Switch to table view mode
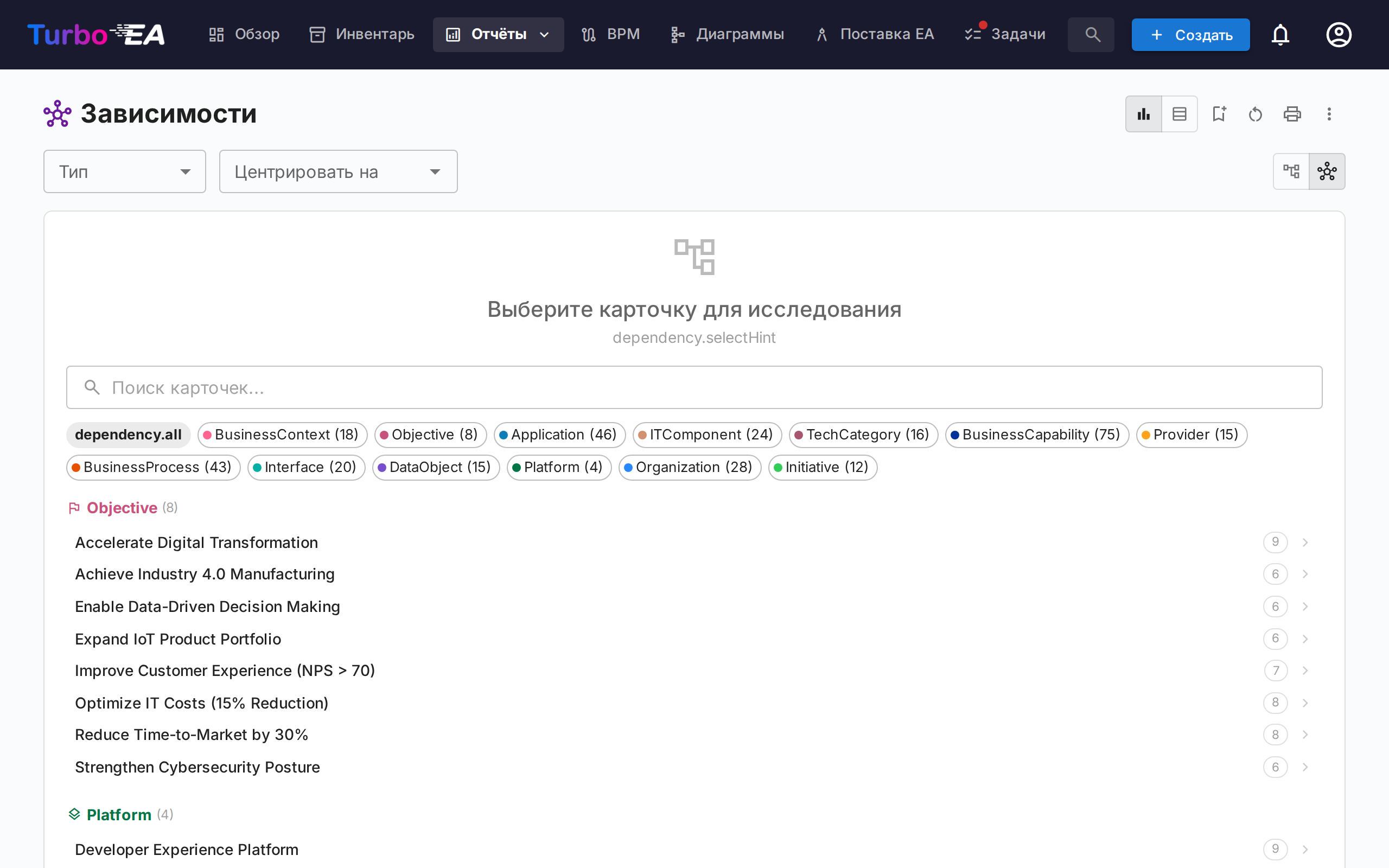This screenshot has height=868, width=1389. coord(1180,114)
